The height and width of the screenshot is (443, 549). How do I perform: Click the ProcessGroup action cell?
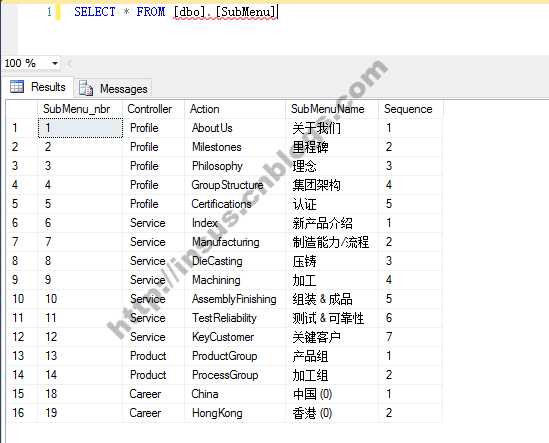(x=235, y=375)
